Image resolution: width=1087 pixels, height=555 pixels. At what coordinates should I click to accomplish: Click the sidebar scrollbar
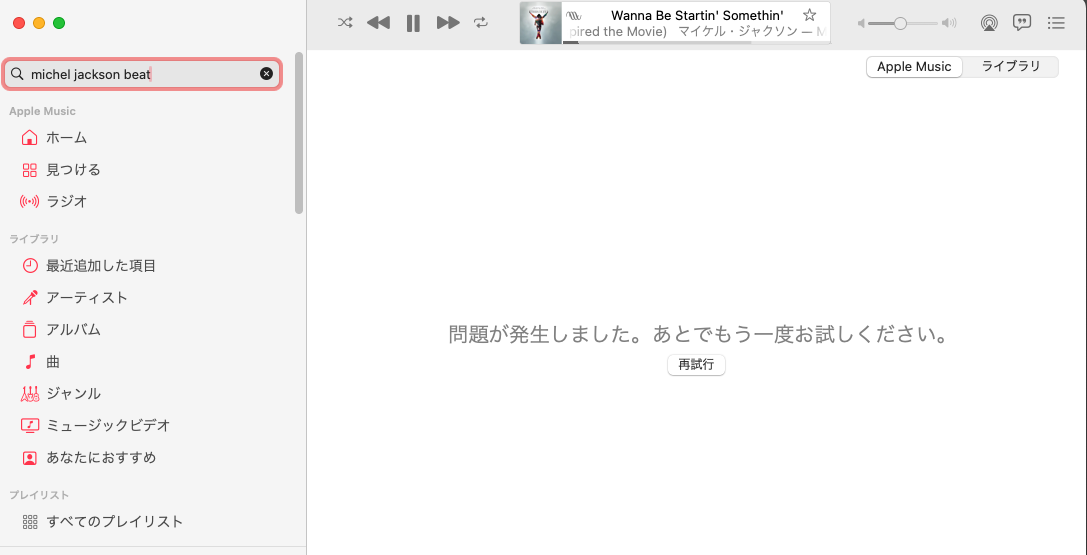point(299,133)
